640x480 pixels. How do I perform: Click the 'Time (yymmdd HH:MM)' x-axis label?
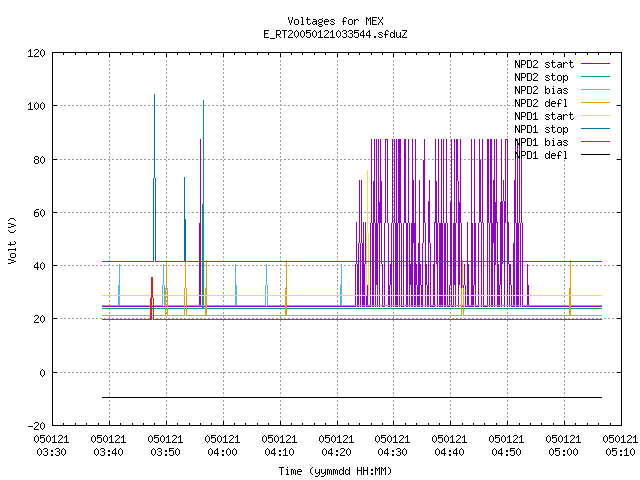coord(335,471)
